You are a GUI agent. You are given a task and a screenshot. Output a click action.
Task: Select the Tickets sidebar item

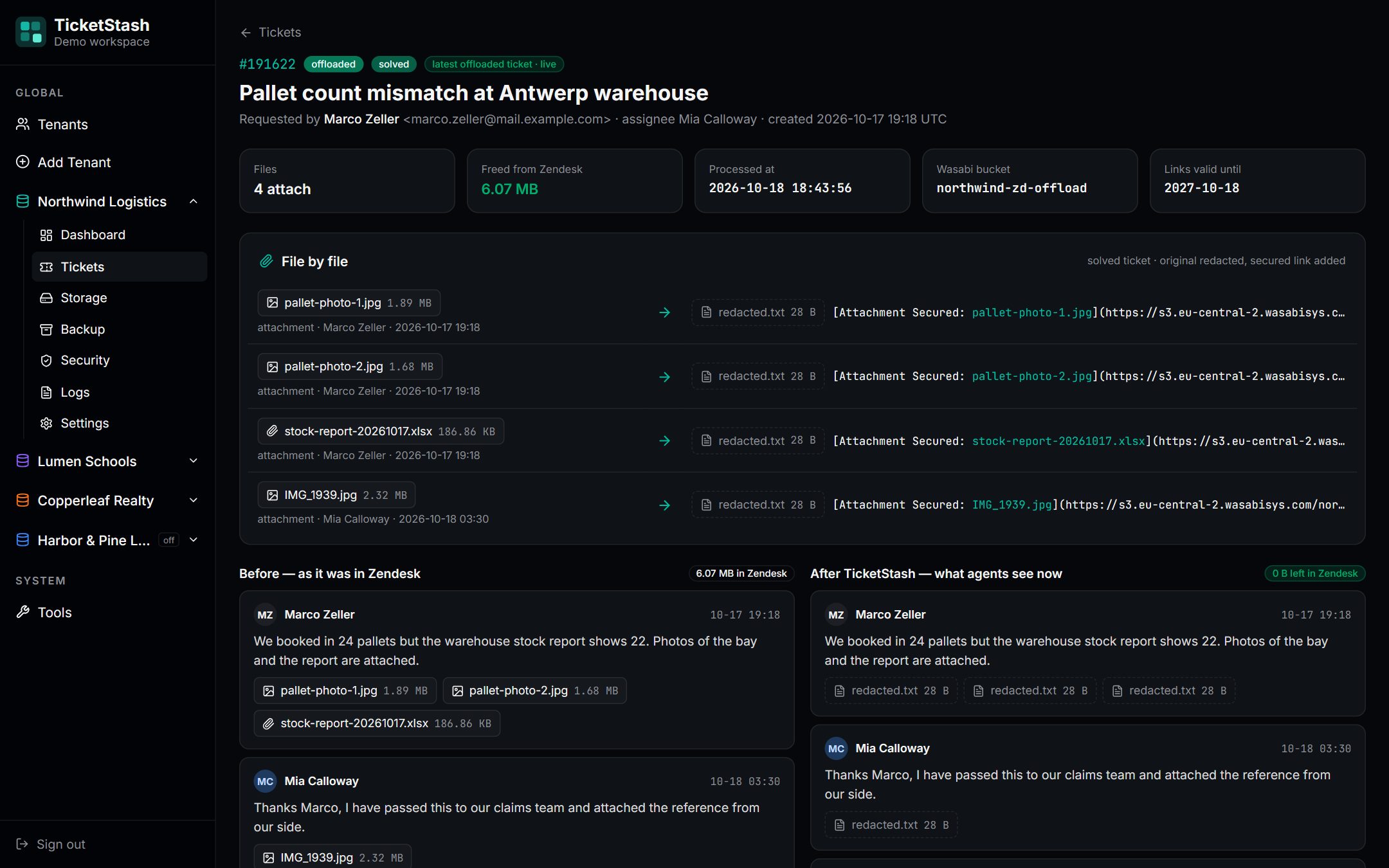point(119,266)
